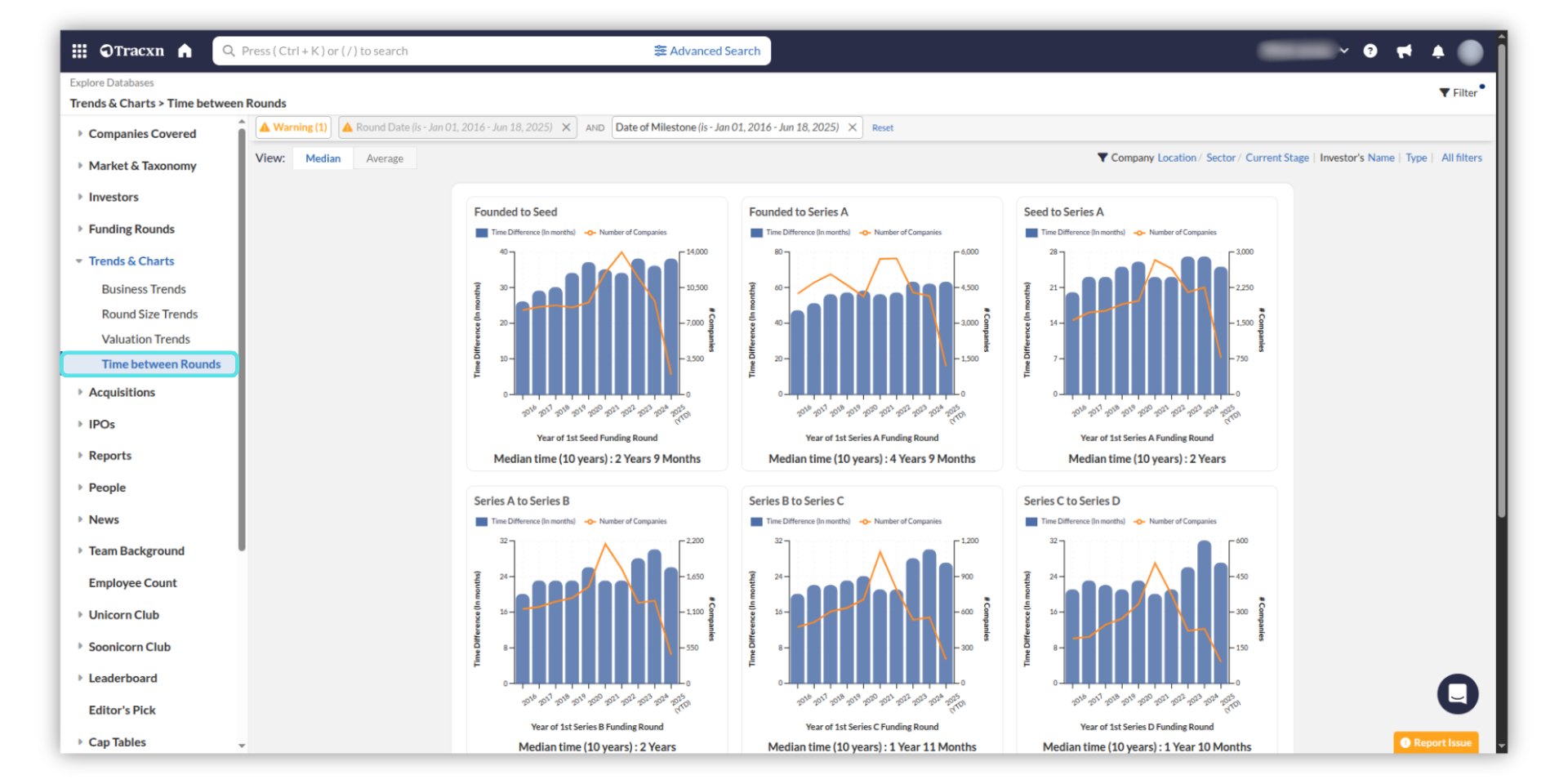
Task: Click the Reset filters link
Action: [882, 128]
